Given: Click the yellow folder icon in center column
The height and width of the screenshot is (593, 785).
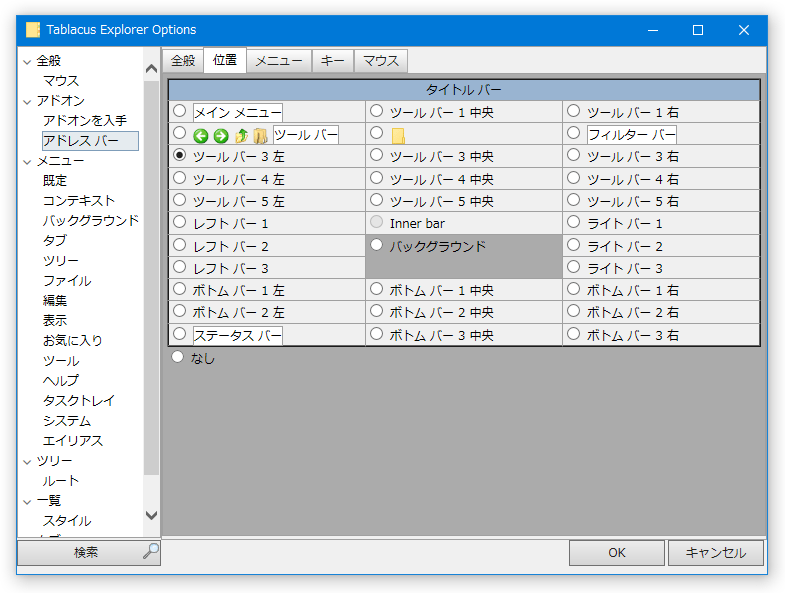Looking at the screenshot, I should point(398,136).
